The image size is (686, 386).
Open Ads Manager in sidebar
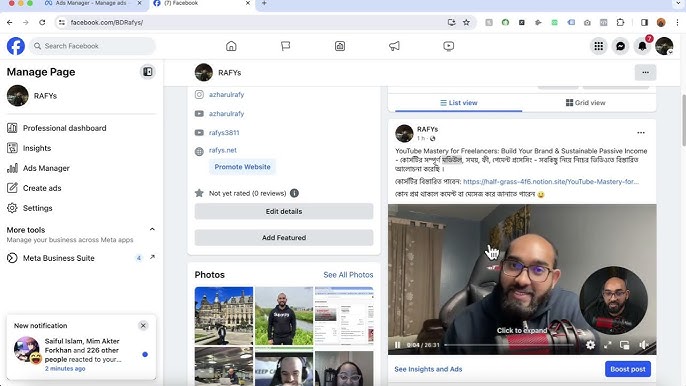click(x=81, y=168)
